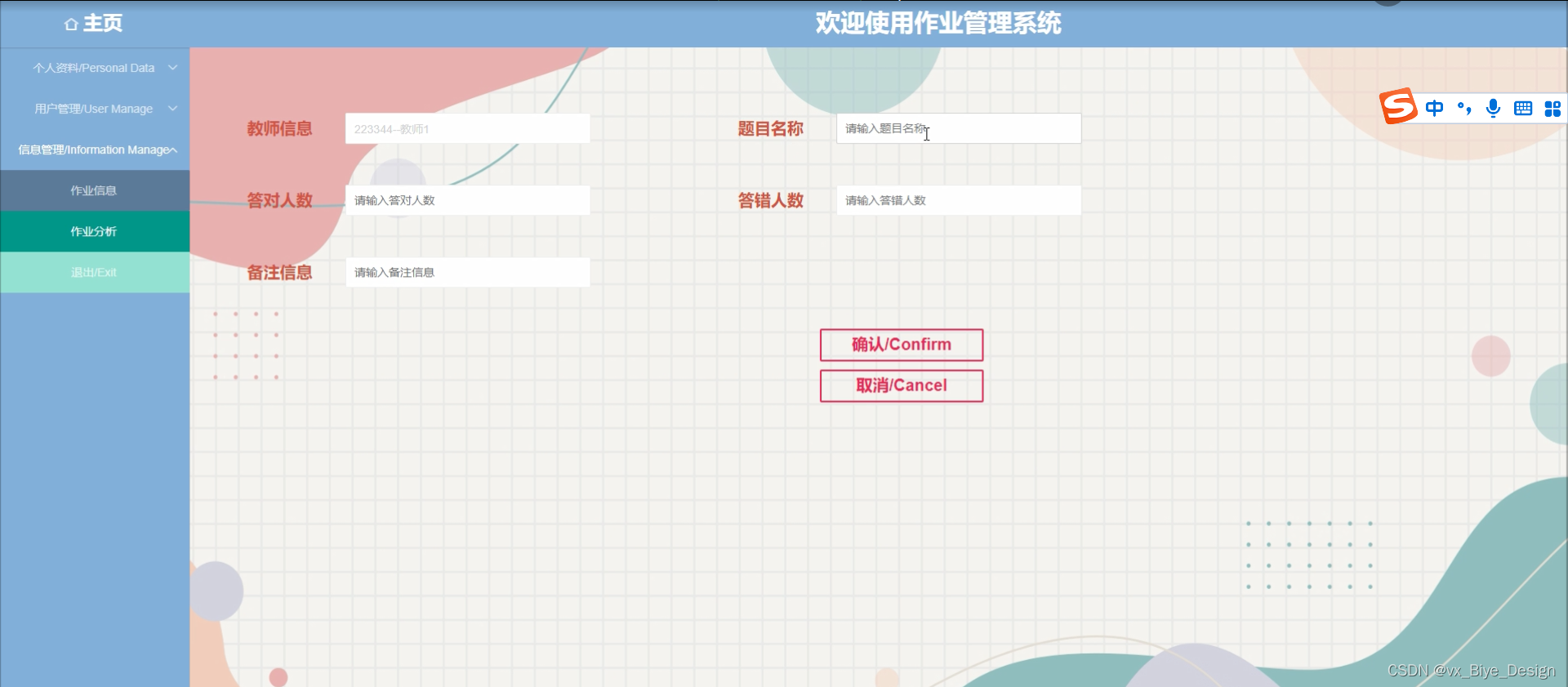This screenshot has height=687, width=1568.
Task: Collapse 信息管理/Information Manage menu
Action: [x=95, y=149]
